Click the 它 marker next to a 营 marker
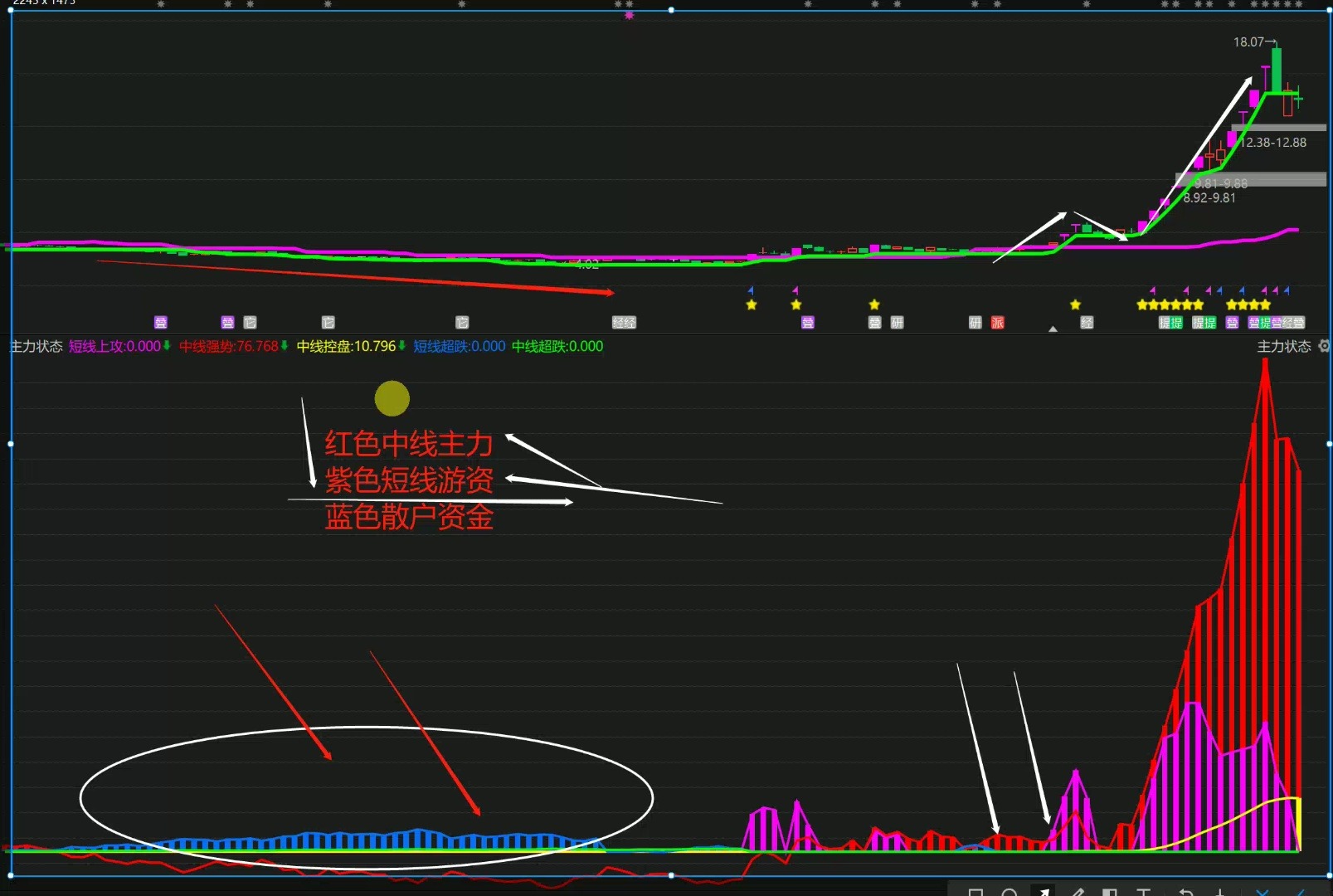 click(x=250, y=322)
